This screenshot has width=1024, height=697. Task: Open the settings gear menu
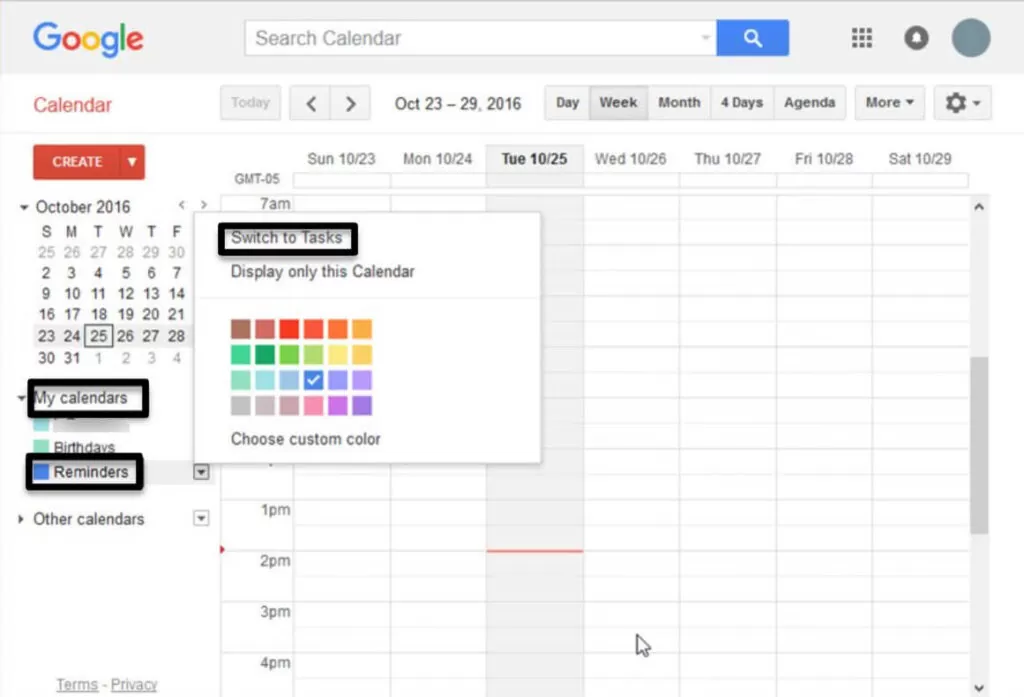pyautogui.click(x=963, y=103)
